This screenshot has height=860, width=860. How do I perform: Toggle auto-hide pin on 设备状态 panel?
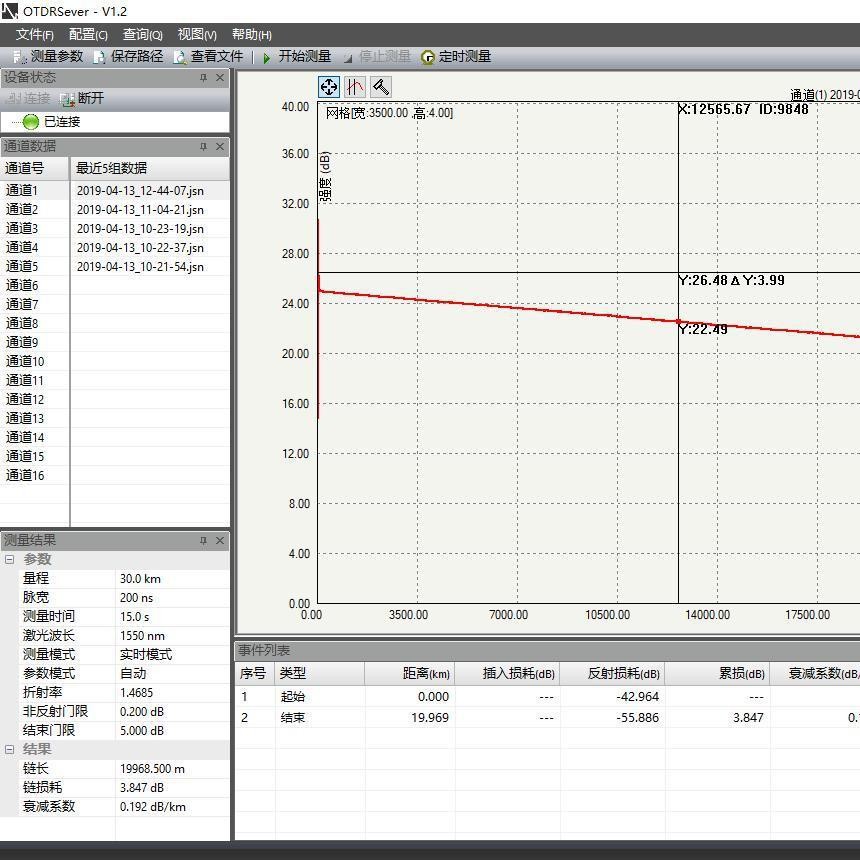[x=203, y=78]
